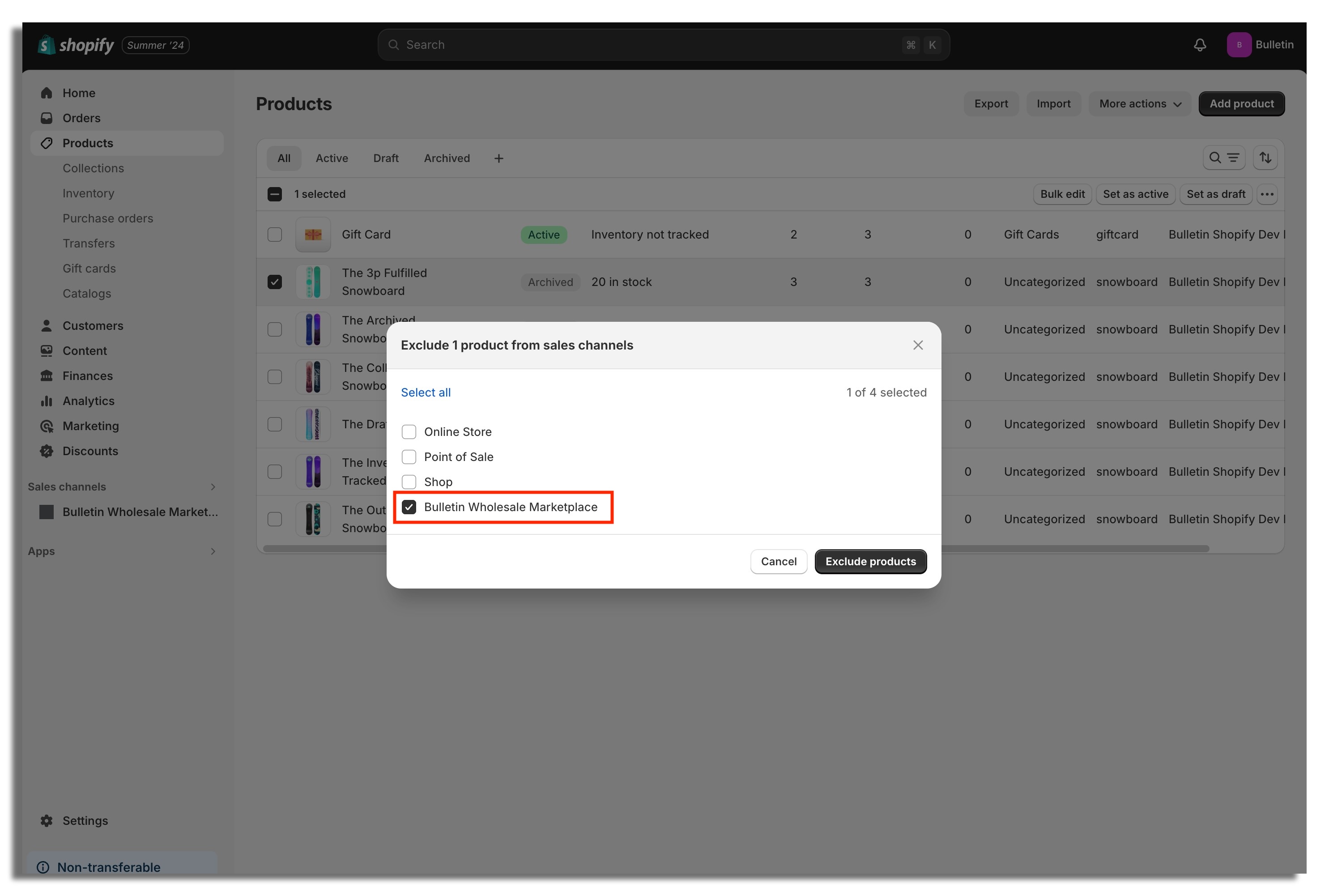Image resolution: width=1329 pixels, height=896 pixels.
Task: Click the Customers person icon
Action: 47,326
